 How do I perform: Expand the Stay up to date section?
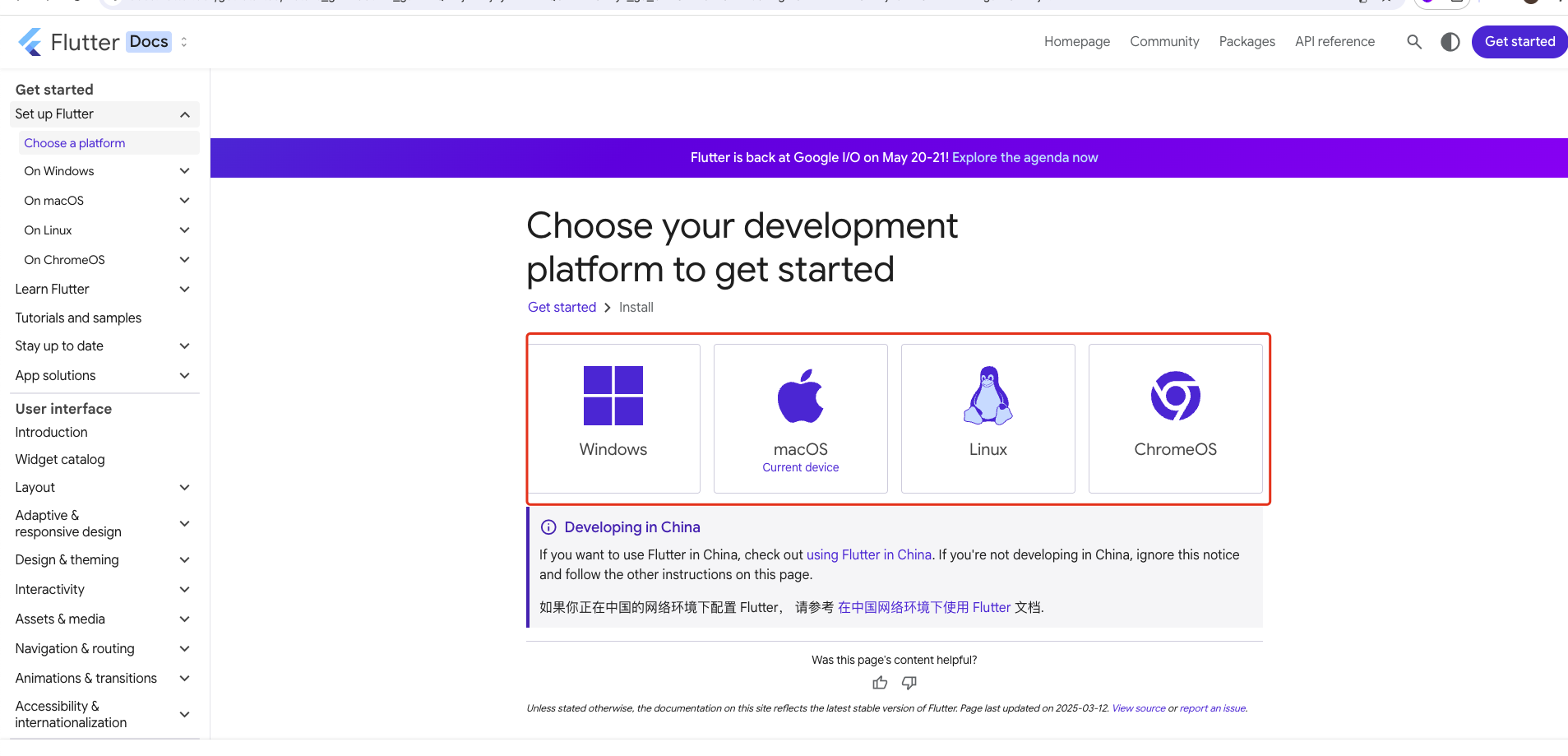[x=185, y=346]
